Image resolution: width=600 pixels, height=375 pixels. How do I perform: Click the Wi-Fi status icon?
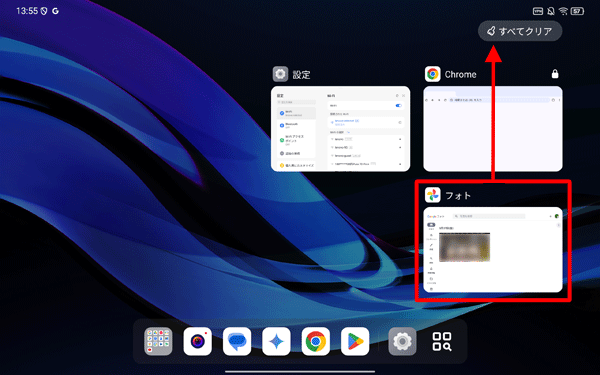(x=563, y=11)
